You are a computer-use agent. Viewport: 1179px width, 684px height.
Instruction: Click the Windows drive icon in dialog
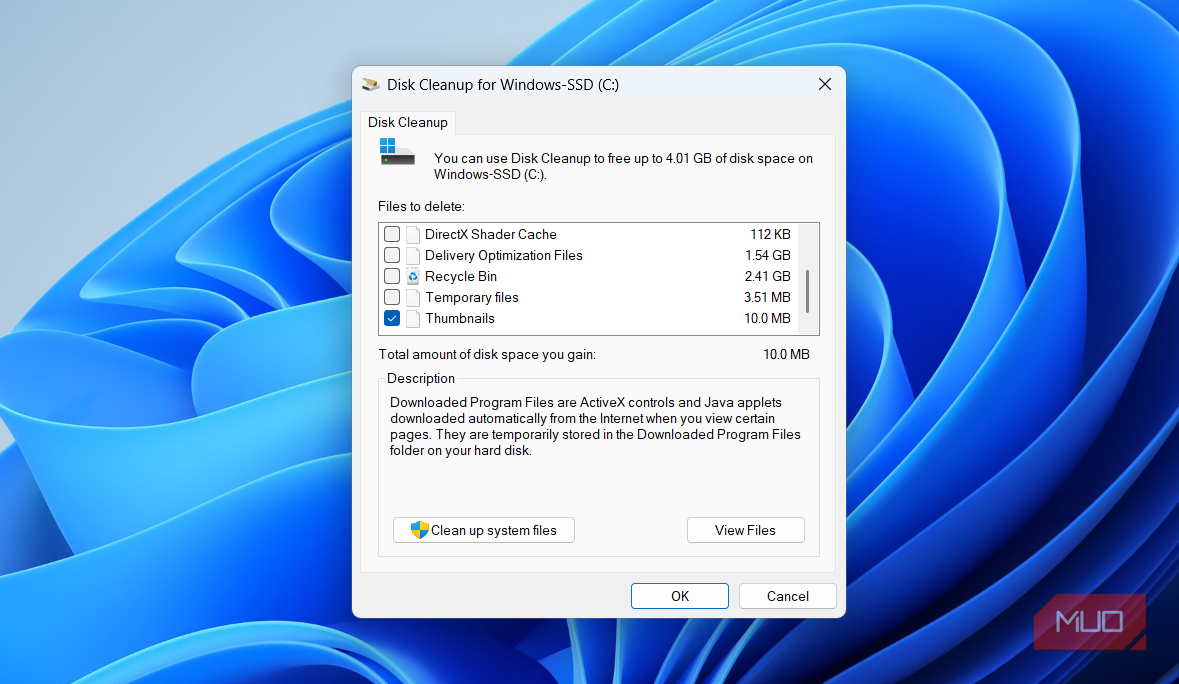tap(397, 152)
